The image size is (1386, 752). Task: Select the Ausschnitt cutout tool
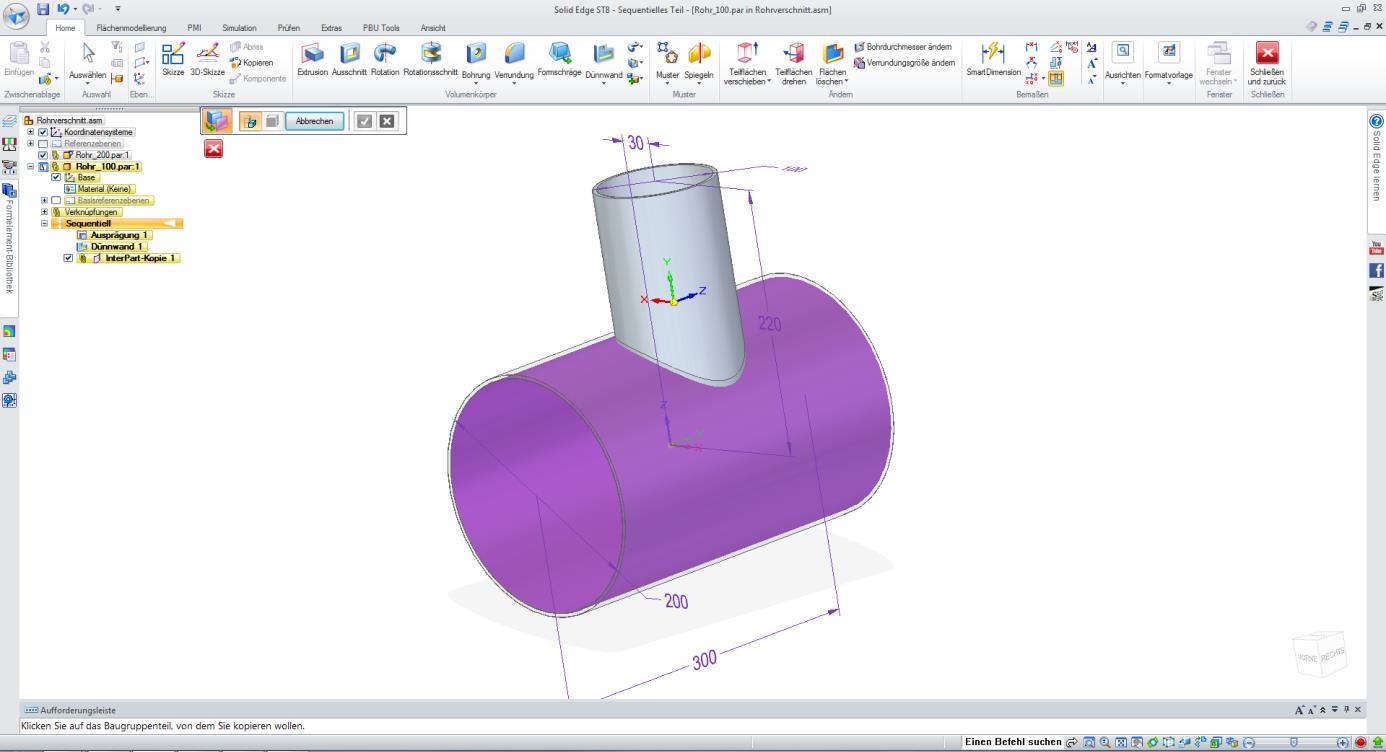(x=349, y=59)
